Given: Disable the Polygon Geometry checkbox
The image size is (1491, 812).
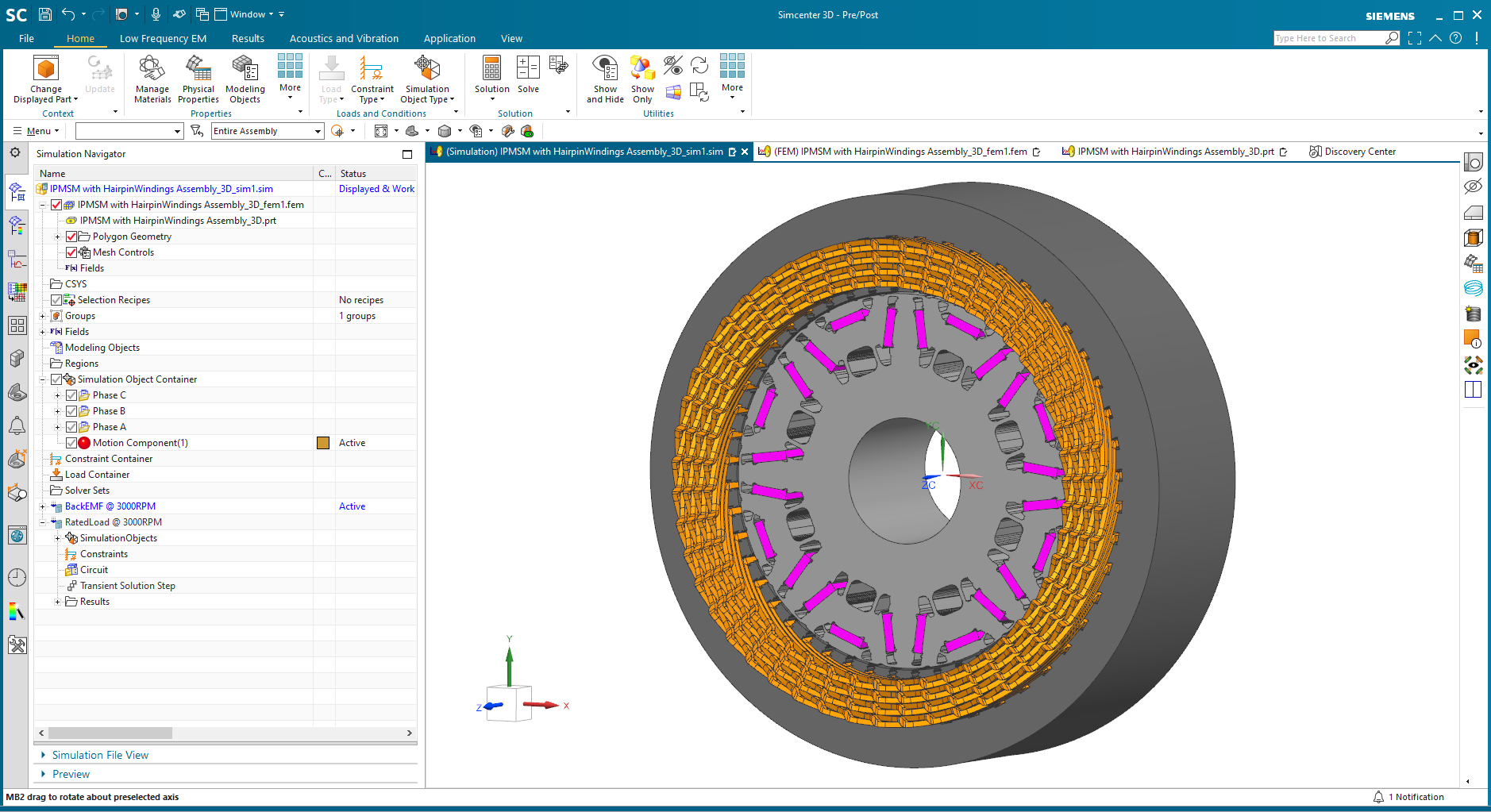Looking at the screenshot, I should (71, 236).
